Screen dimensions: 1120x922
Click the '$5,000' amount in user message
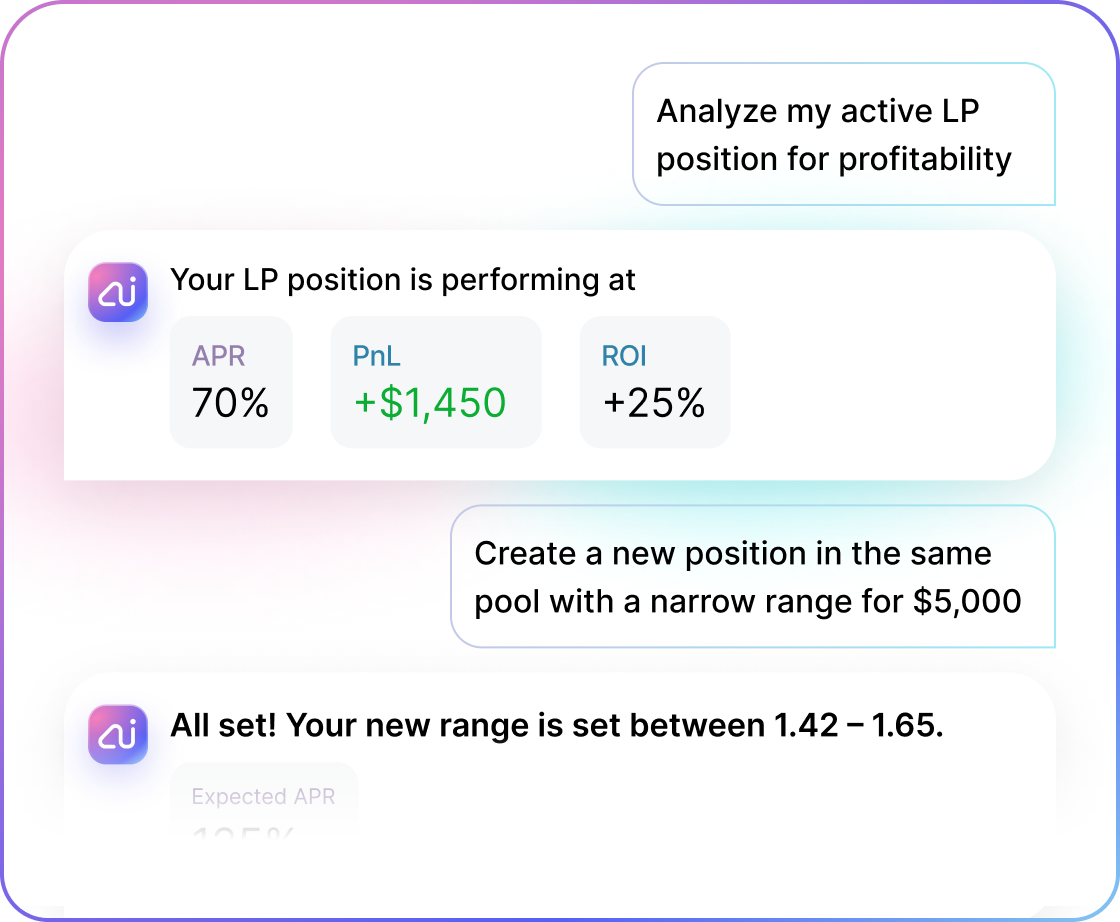(x=967, y=601)
